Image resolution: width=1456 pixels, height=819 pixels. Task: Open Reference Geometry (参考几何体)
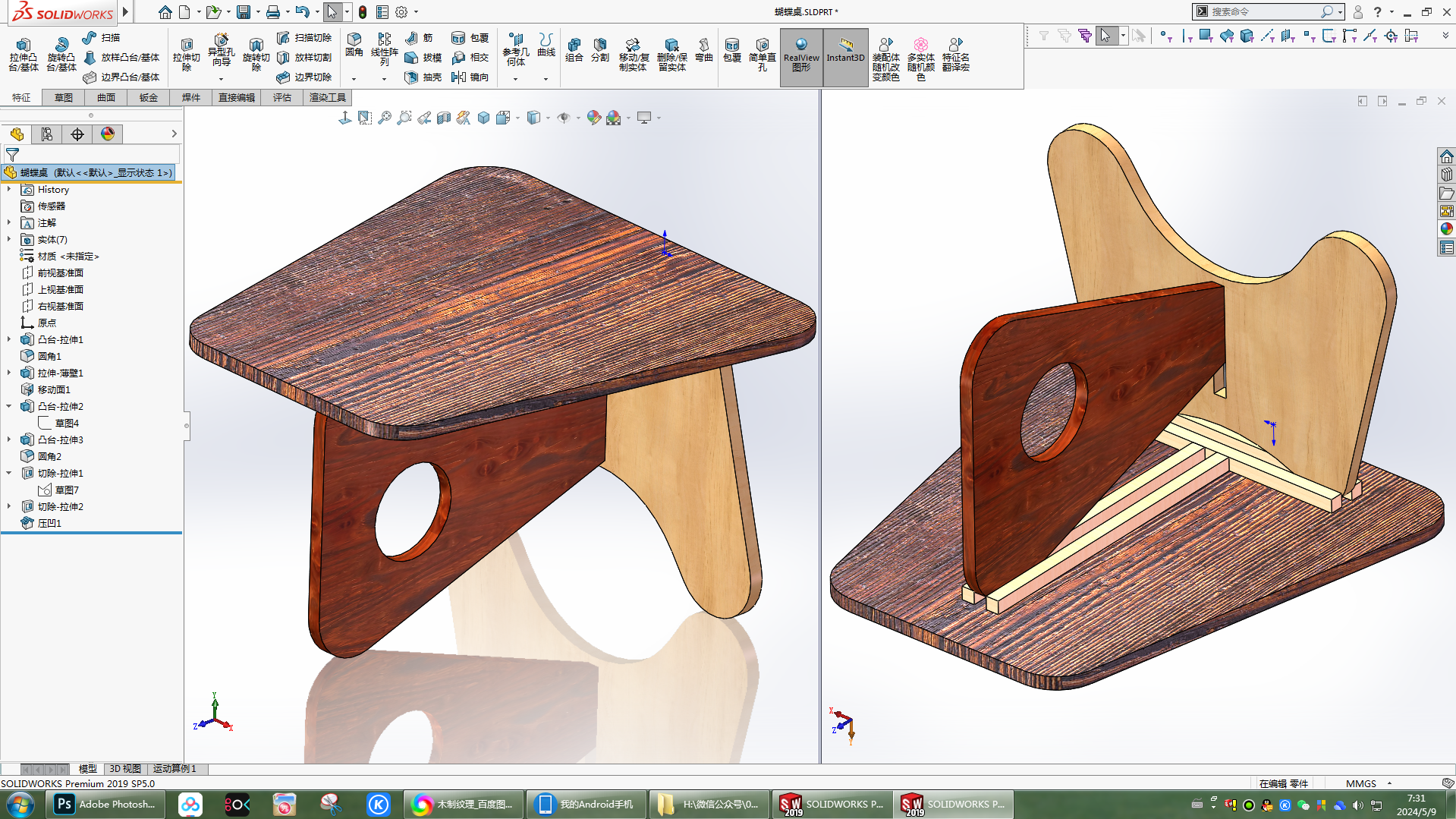pyautogui.click(x=516, y=49)
